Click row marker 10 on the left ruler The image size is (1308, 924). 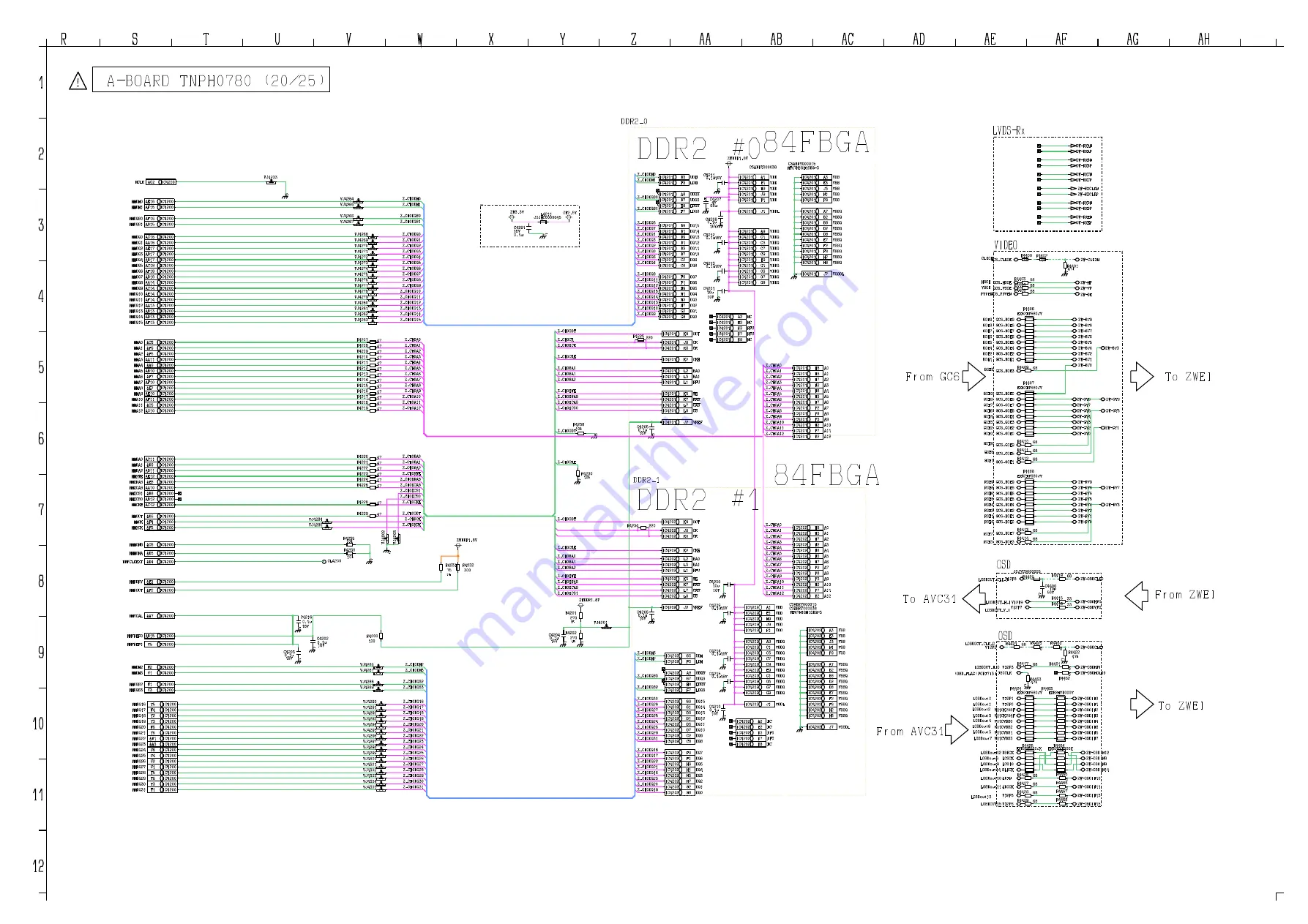38,724
